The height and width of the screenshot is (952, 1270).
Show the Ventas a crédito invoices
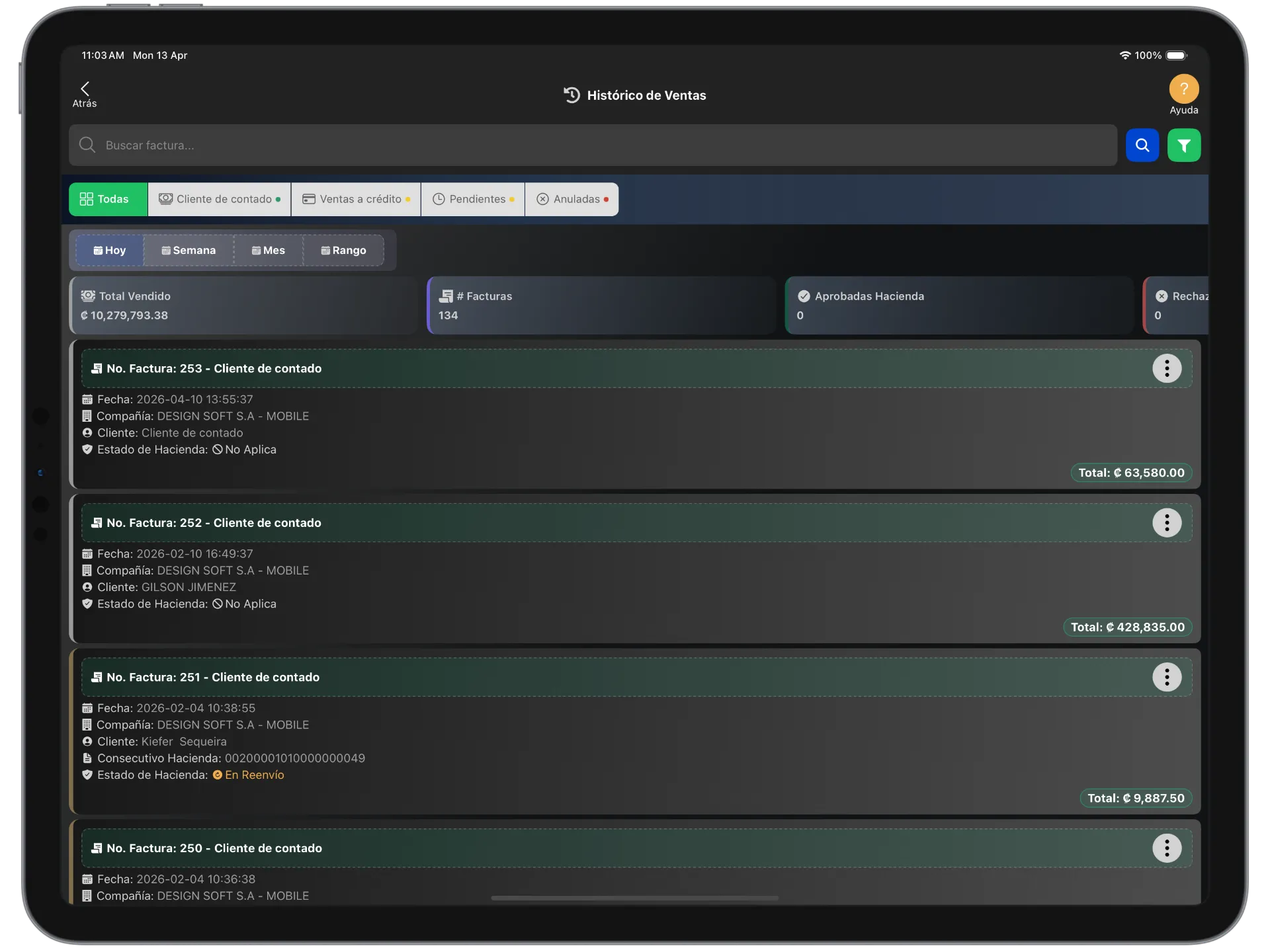356,199
